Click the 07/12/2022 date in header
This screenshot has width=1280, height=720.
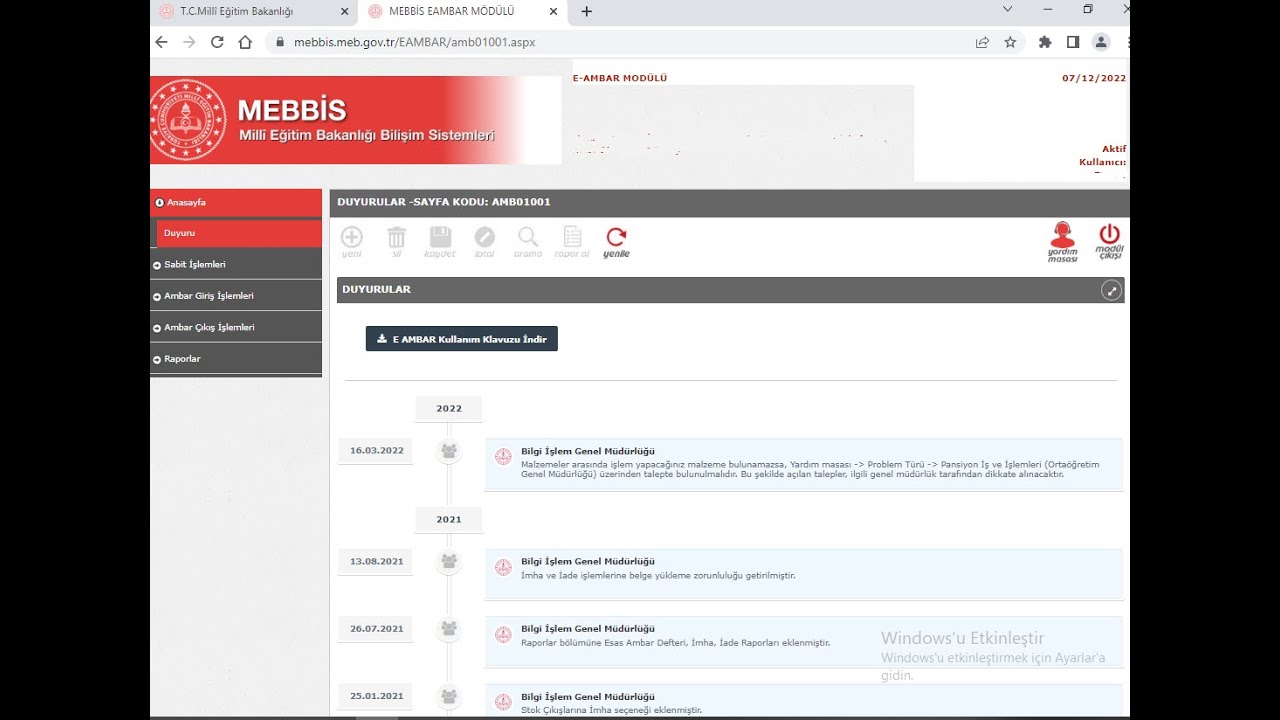[1094, 78]
